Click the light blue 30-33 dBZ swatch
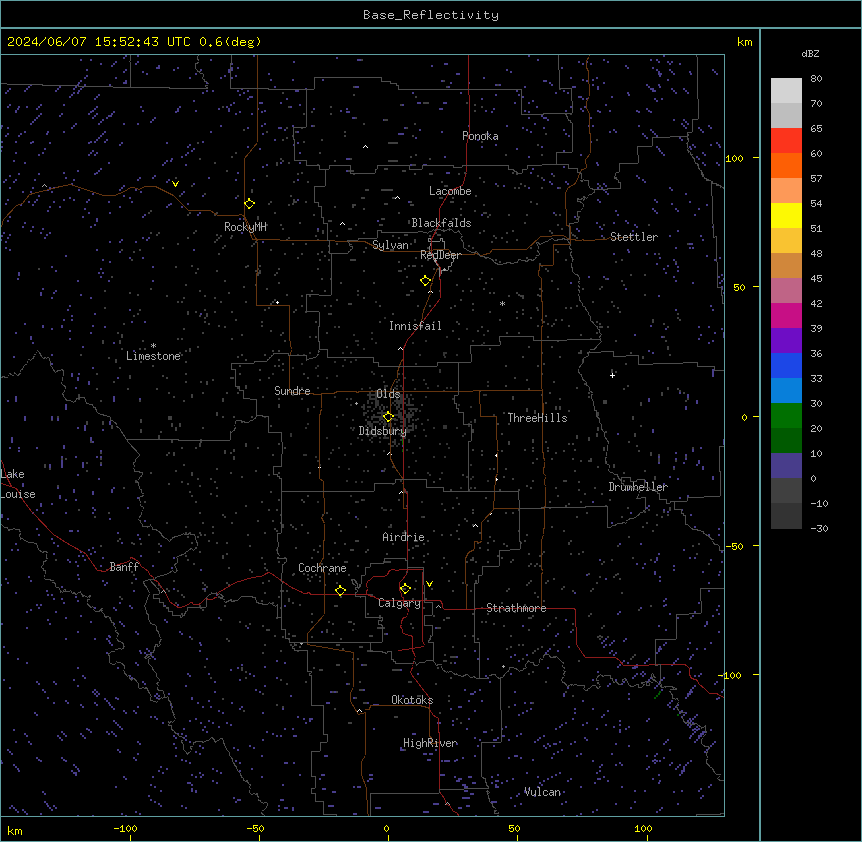 (x=786, y=391)
